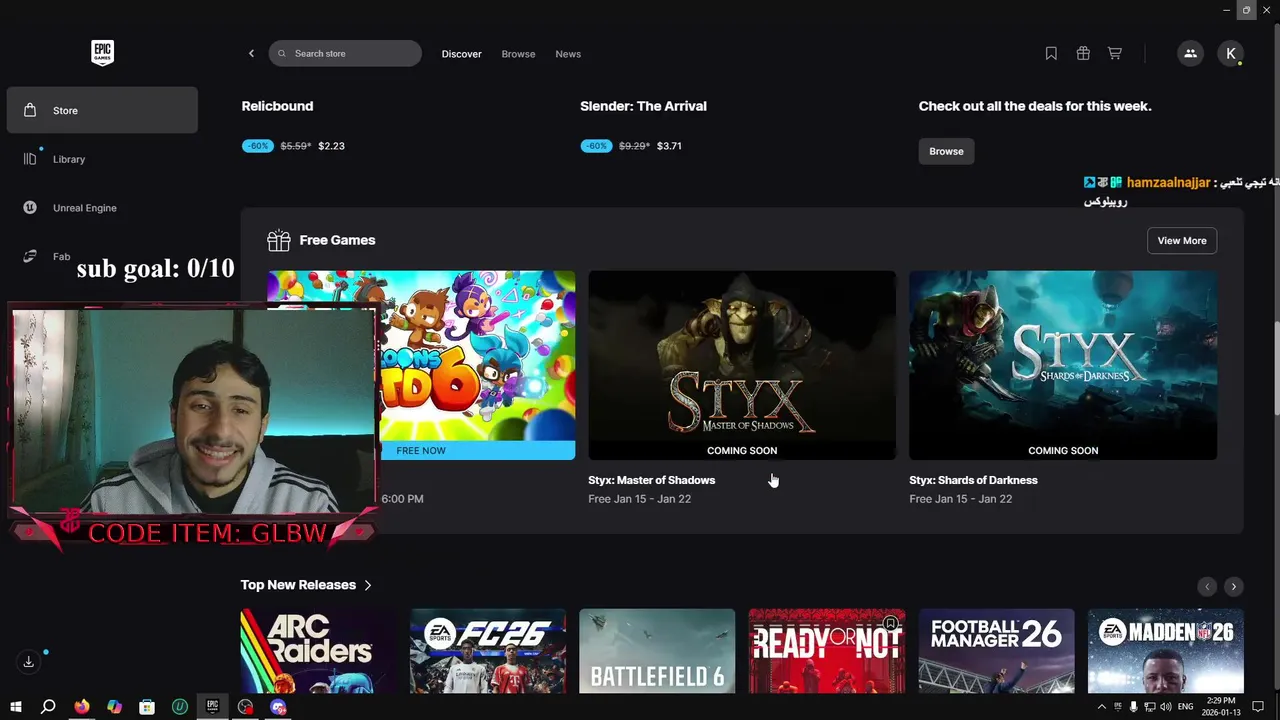Open the Football Manager 26 card
Viewport: 1280px width, 720px height.
coord(996,651)
